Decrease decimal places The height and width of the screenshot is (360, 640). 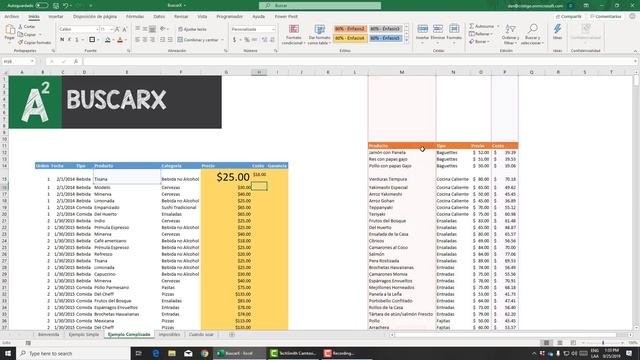click(272, 40)
